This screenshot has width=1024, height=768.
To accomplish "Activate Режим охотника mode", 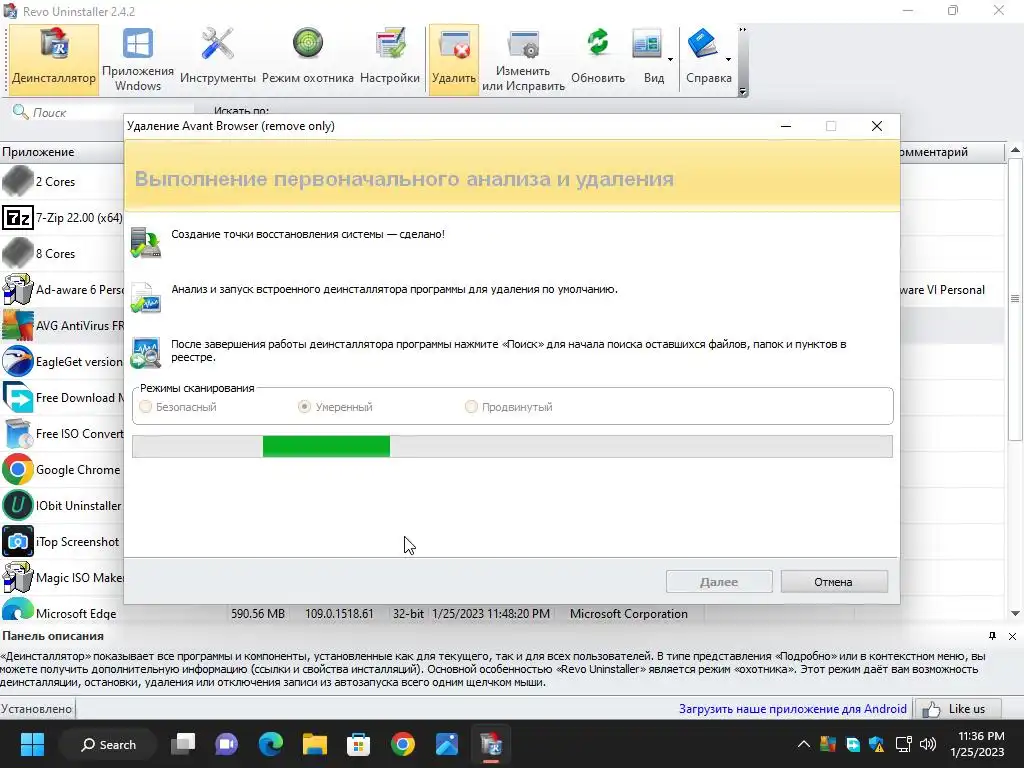I will (308, 59).
